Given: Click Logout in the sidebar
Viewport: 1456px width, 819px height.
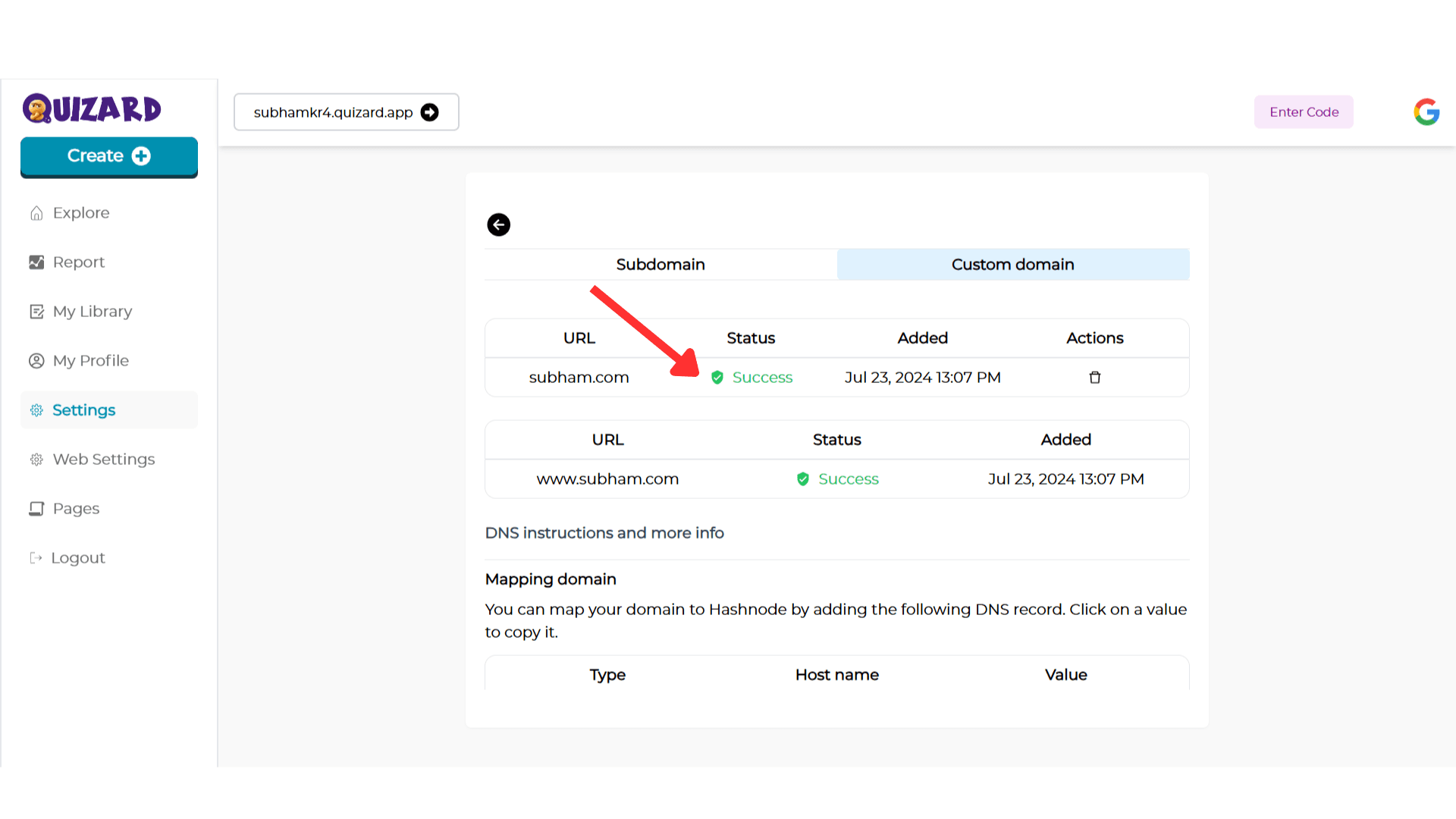Looking at the screenshot, I should point(109,558).
